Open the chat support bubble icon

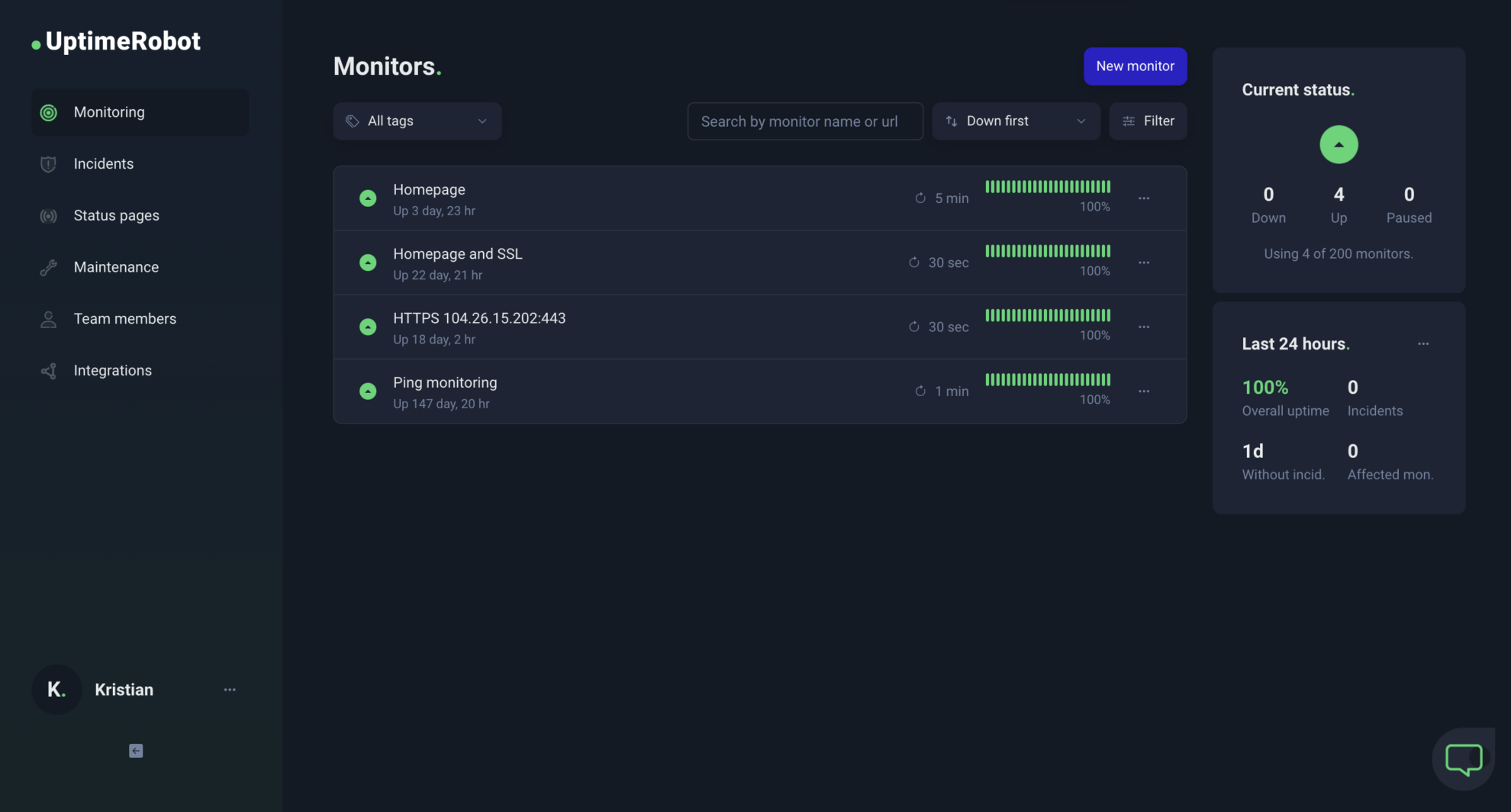point(1463,758)
